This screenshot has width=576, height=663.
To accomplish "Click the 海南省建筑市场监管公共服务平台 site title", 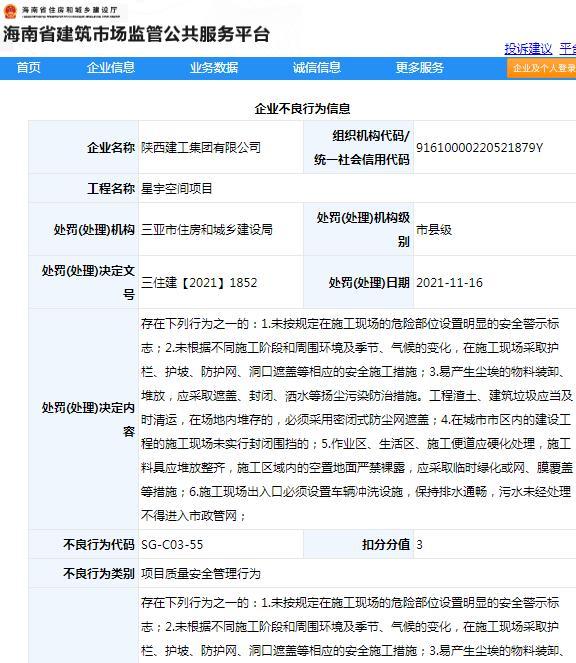I will click(136, 35).
